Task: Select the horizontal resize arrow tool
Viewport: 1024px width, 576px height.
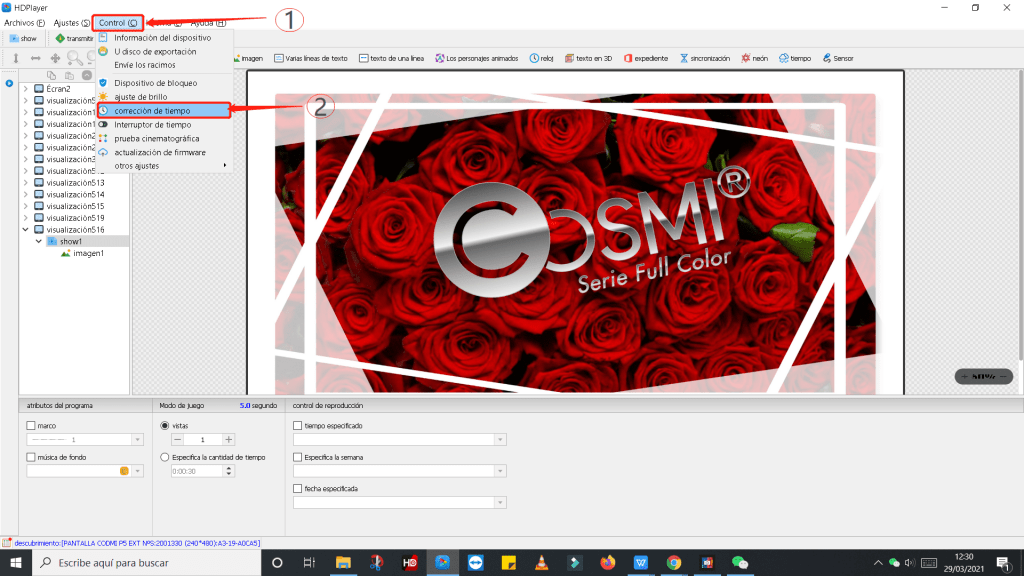Action: (35, 58)
